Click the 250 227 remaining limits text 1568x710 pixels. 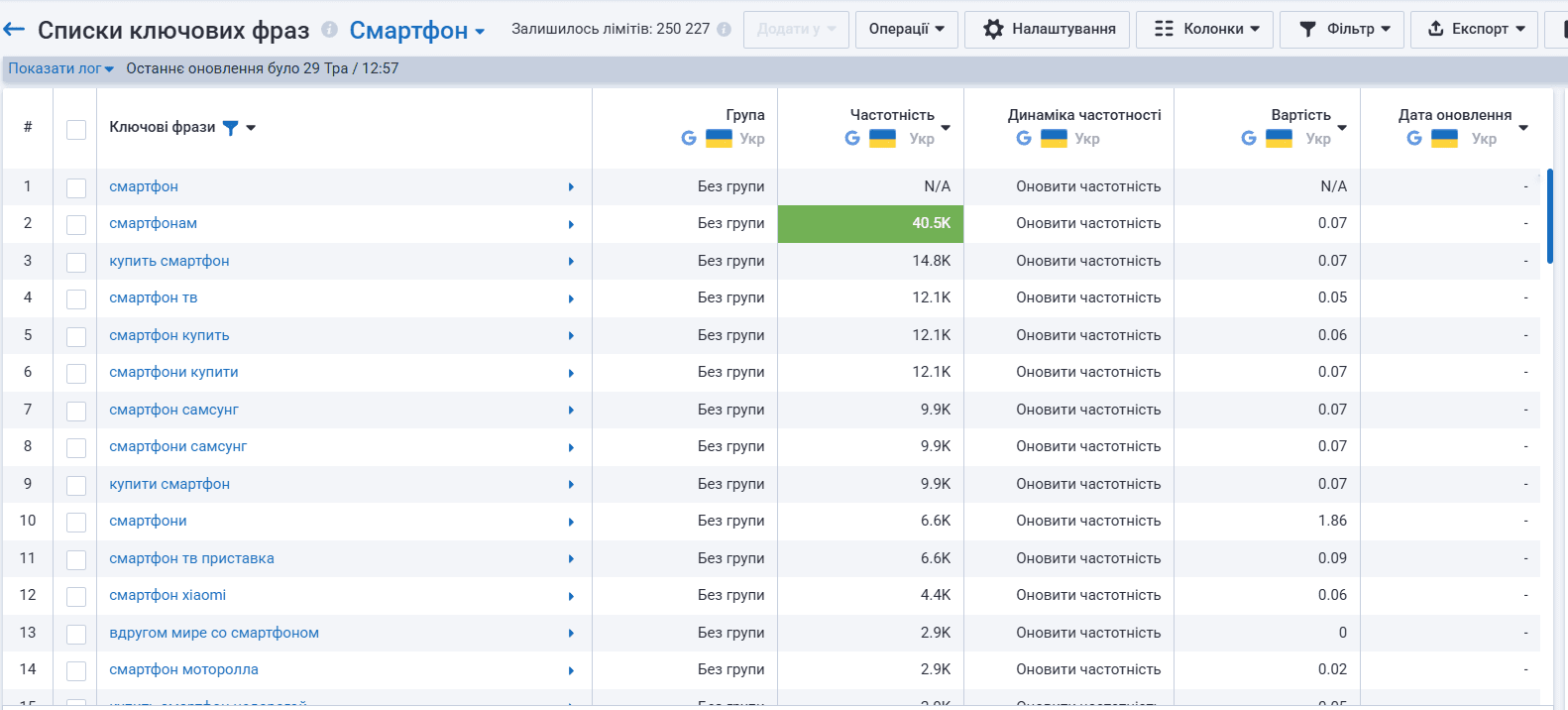click(x=683, y=29)
